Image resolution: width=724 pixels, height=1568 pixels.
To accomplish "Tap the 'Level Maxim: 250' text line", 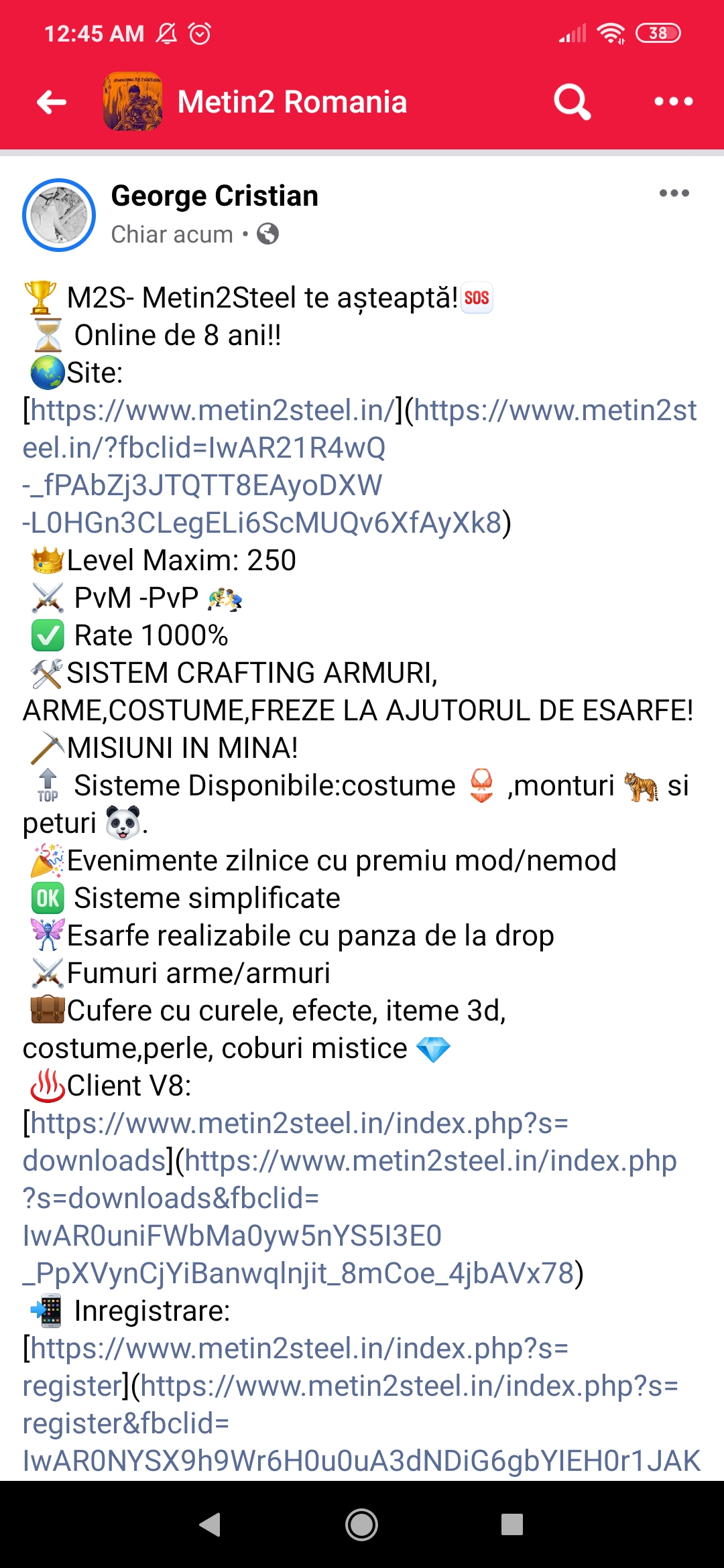I will (x=181, y=560).
